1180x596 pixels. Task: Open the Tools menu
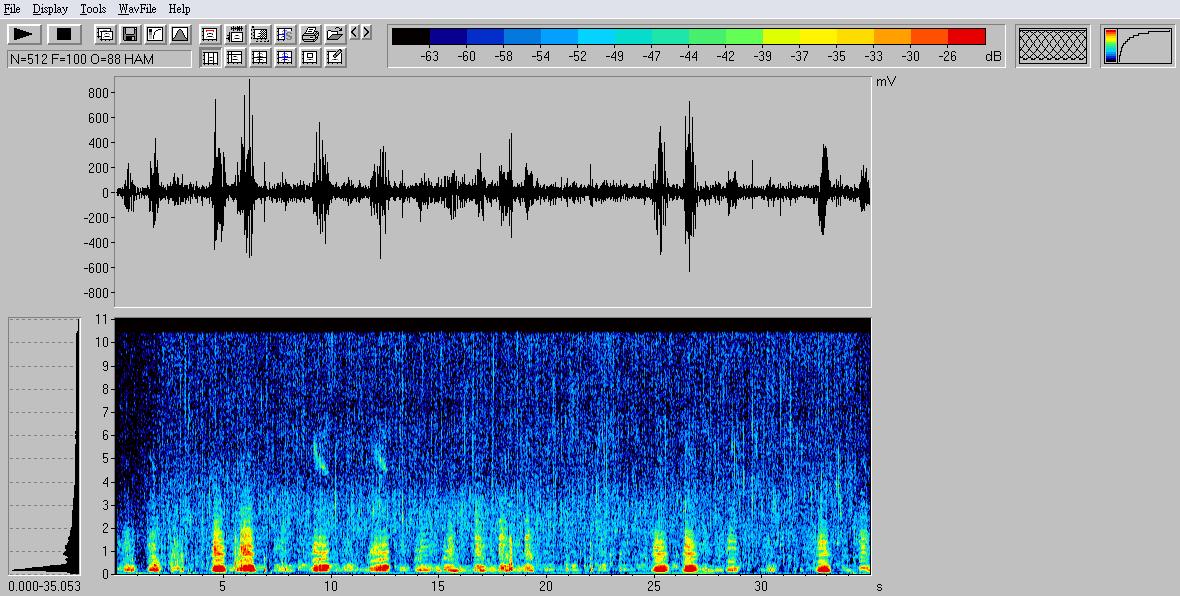(93, 9)
